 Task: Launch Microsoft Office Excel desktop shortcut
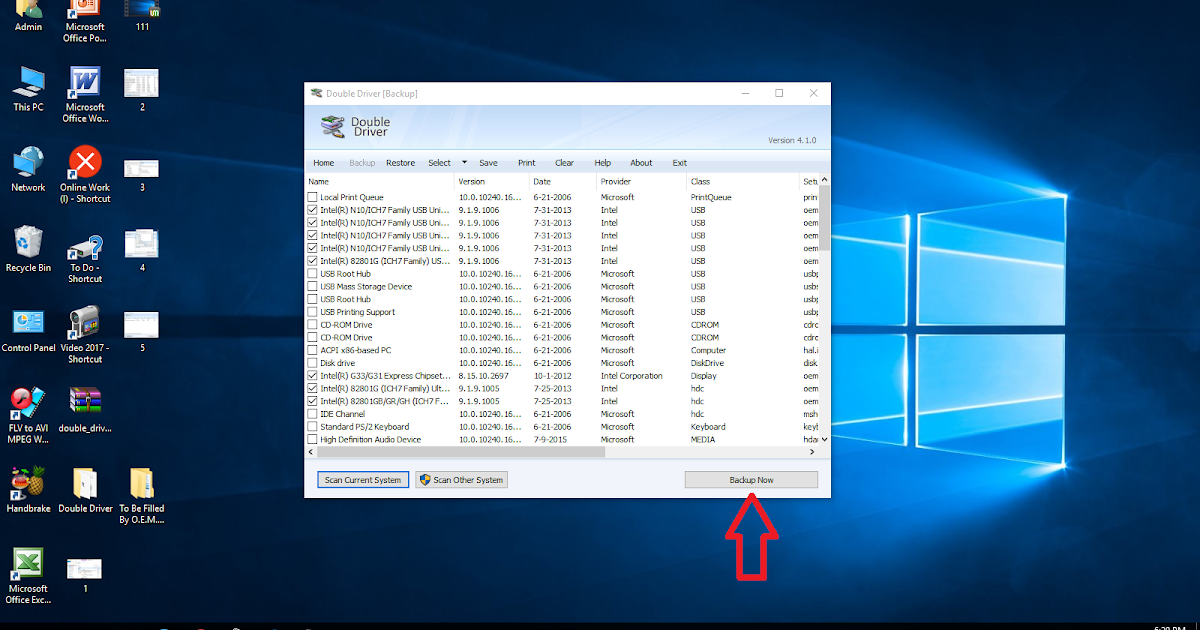[28, 576]
